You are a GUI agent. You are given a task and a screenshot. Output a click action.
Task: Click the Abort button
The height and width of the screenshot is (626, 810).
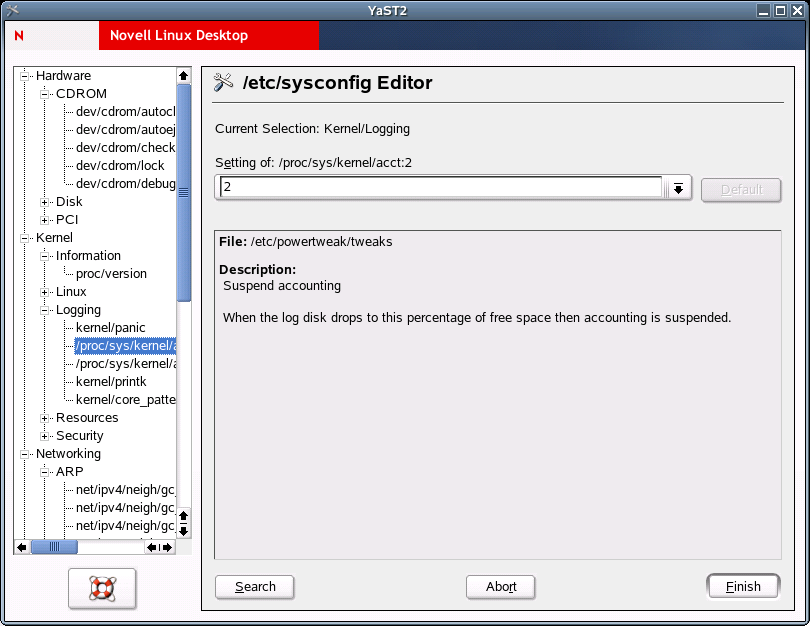coord(501,587)
